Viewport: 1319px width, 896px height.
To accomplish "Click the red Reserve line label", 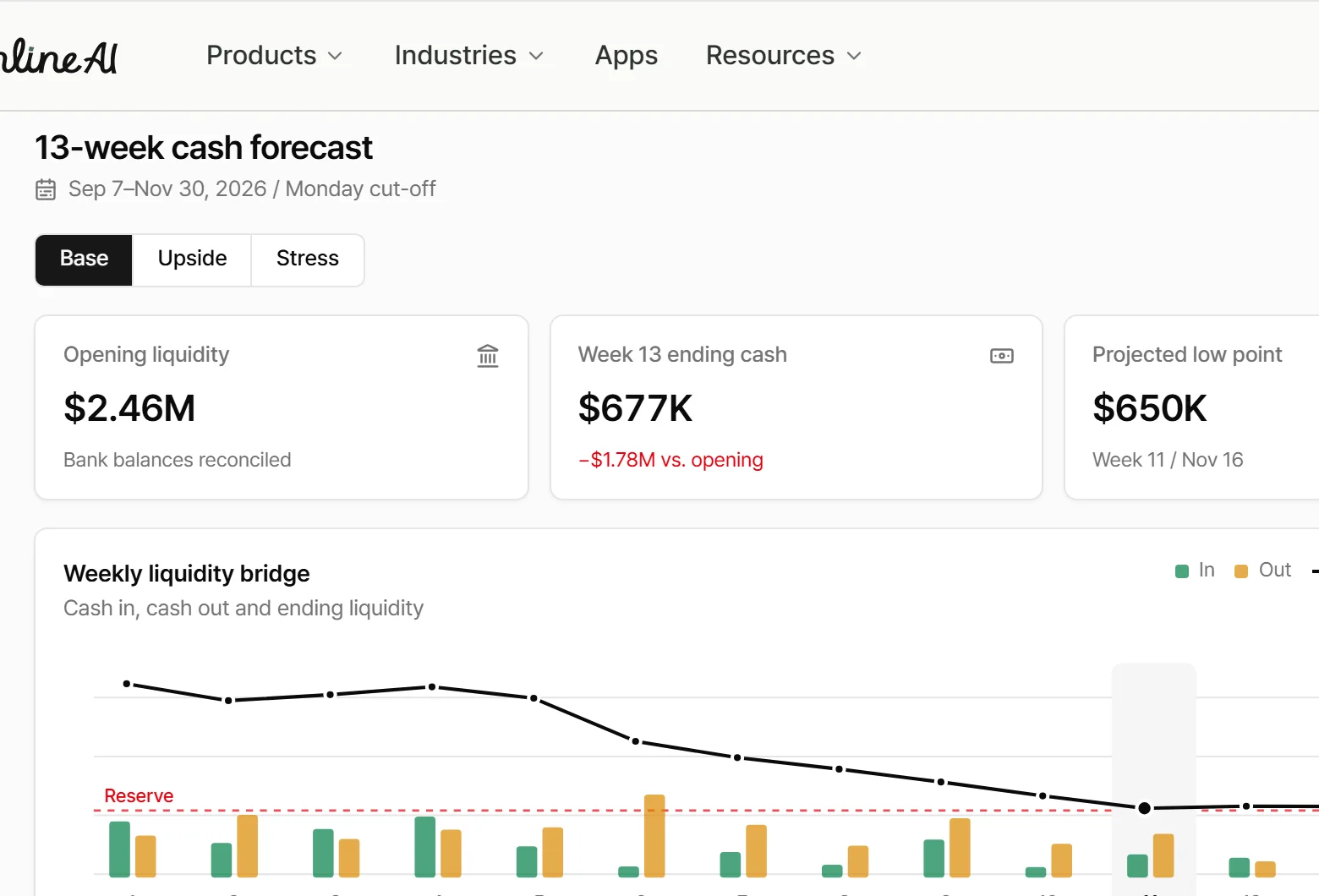I will click(x=139, y=796).
